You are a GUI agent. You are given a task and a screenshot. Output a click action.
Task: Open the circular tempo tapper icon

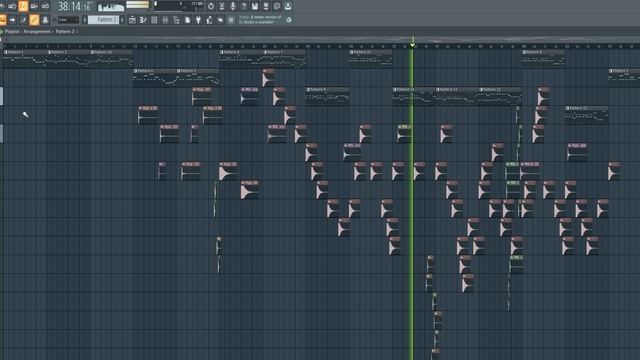(211, 6)
